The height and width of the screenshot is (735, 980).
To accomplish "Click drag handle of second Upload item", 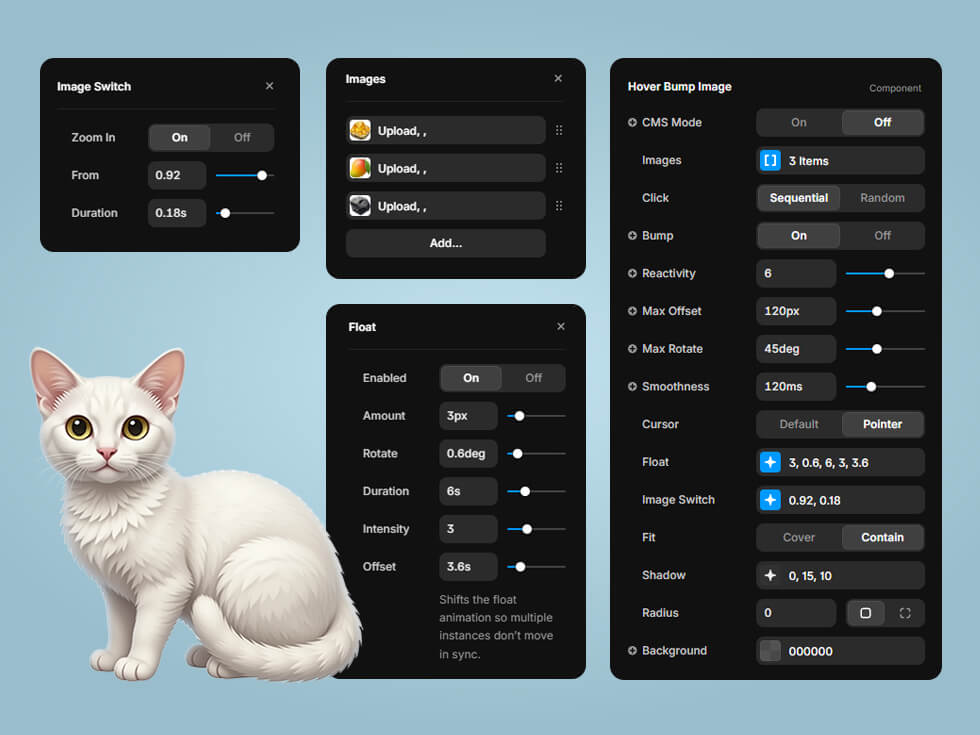I will point(559,168).
